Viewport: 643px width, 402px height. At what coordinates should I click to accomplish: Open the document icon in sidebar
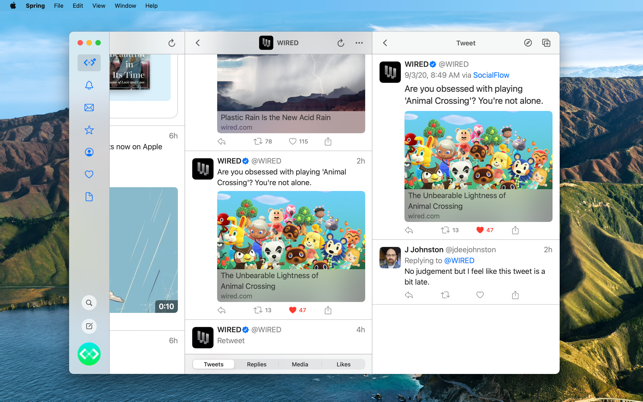tap(89, 197)
